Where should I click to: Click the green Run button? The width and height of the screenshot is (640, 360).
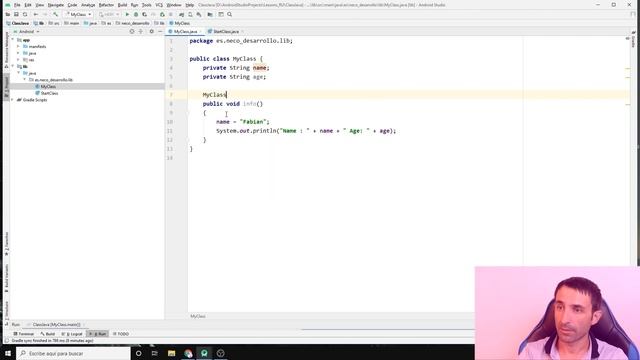tap(127, 14)
